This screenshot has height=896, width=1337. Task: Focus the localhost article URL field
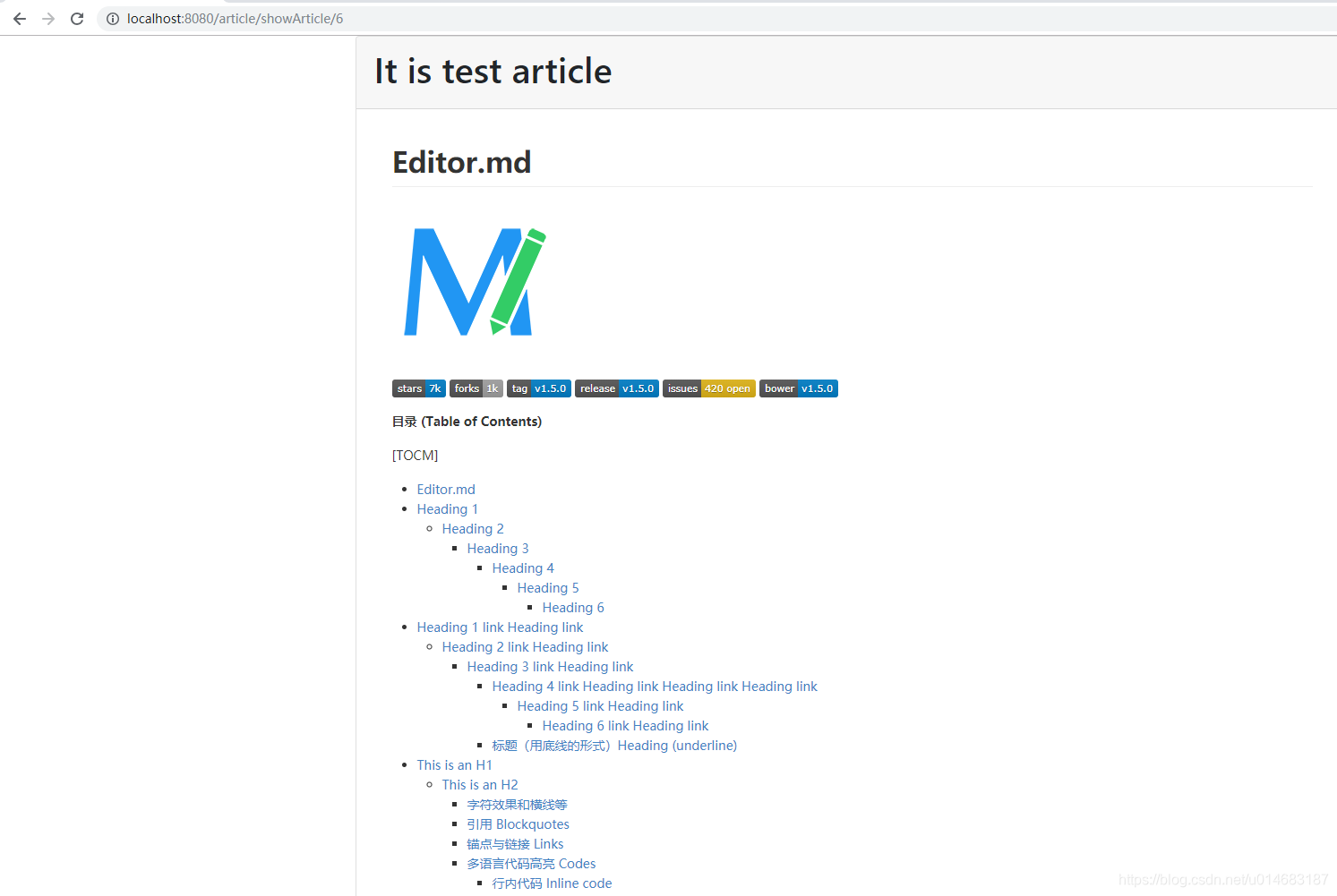(x=716, y=18)
